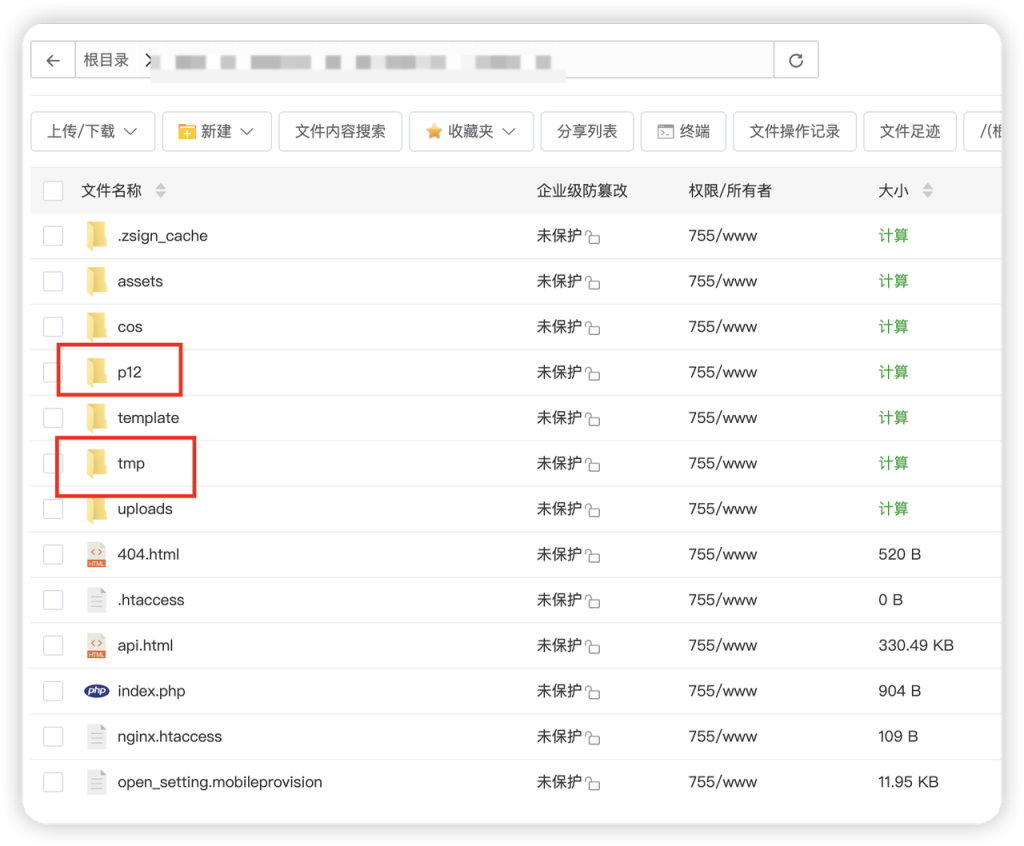Image resolution: width=1024 pixels, height=846 pixels.
Task: Open the 收藏夹 dropdown
Action: click(x=470, y=131)
